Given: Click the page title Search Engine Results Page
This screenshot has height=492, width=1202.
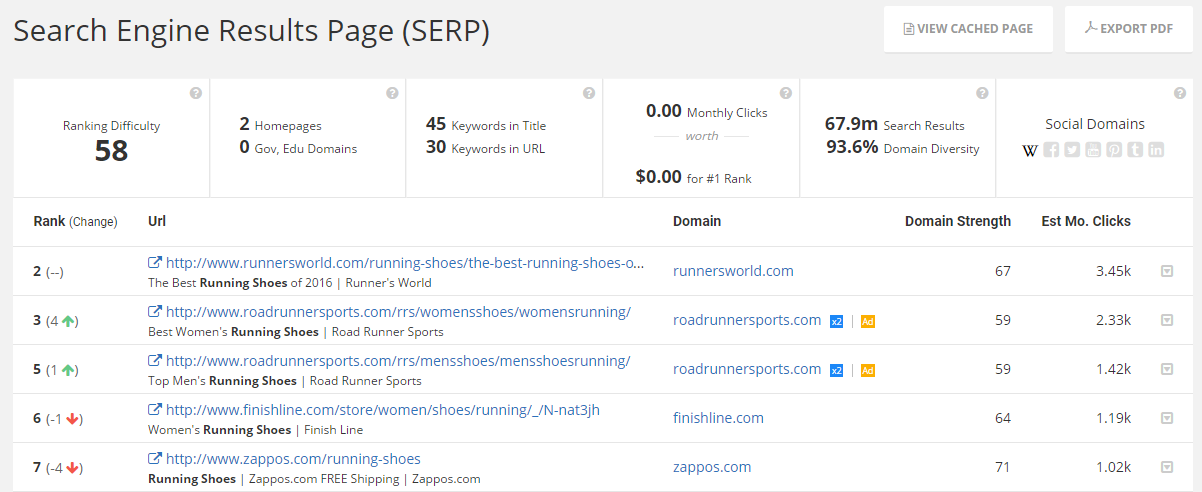Looking at the screenshot, I should [x=251, y=31].
